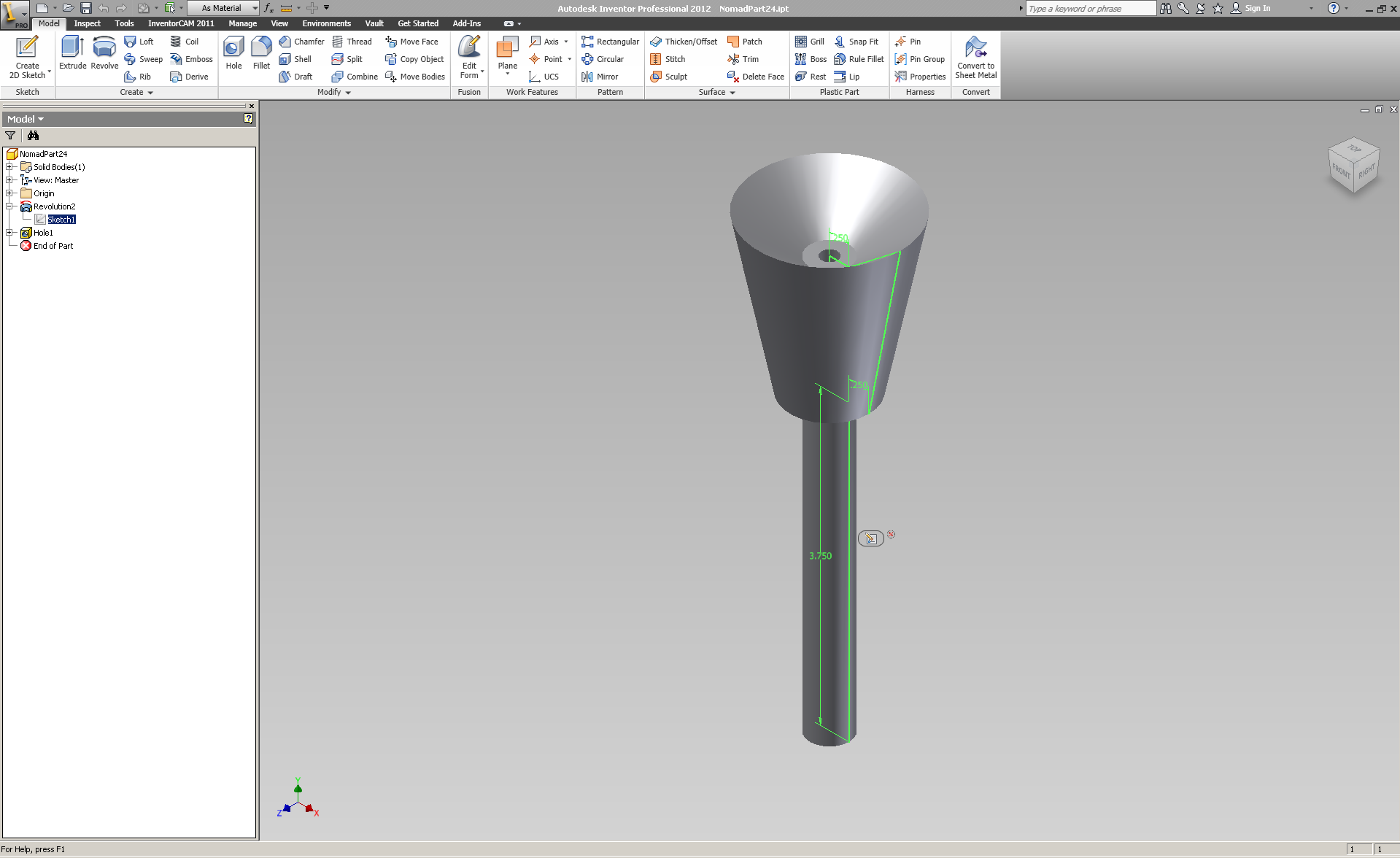
Task: Select the Stitch surface tool
Action: click(x=668, y=59)
